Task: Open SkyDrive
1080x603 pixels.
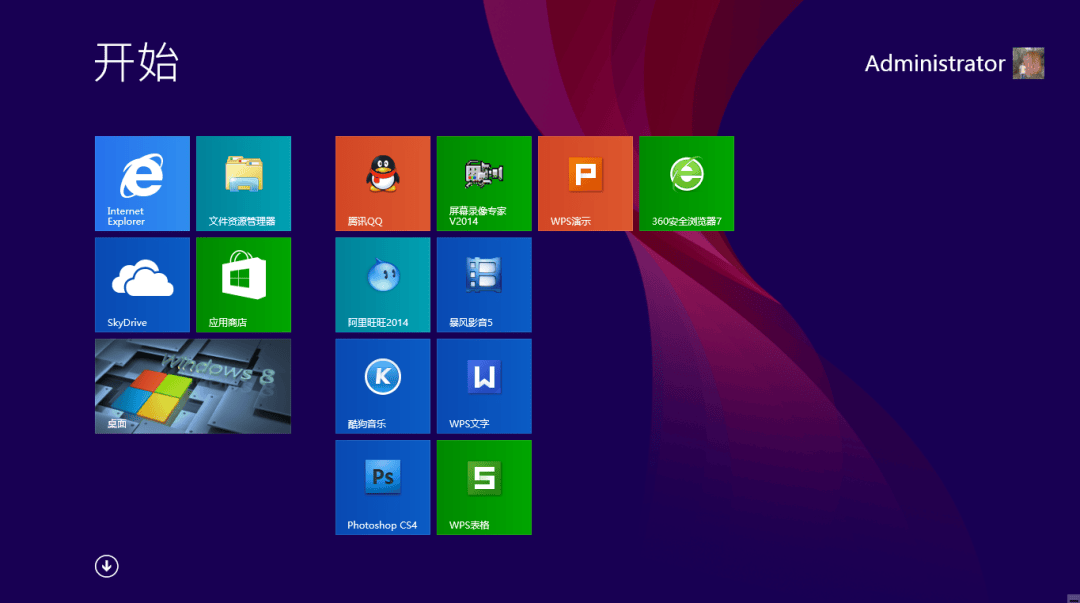Action: (x=142, y=284)
